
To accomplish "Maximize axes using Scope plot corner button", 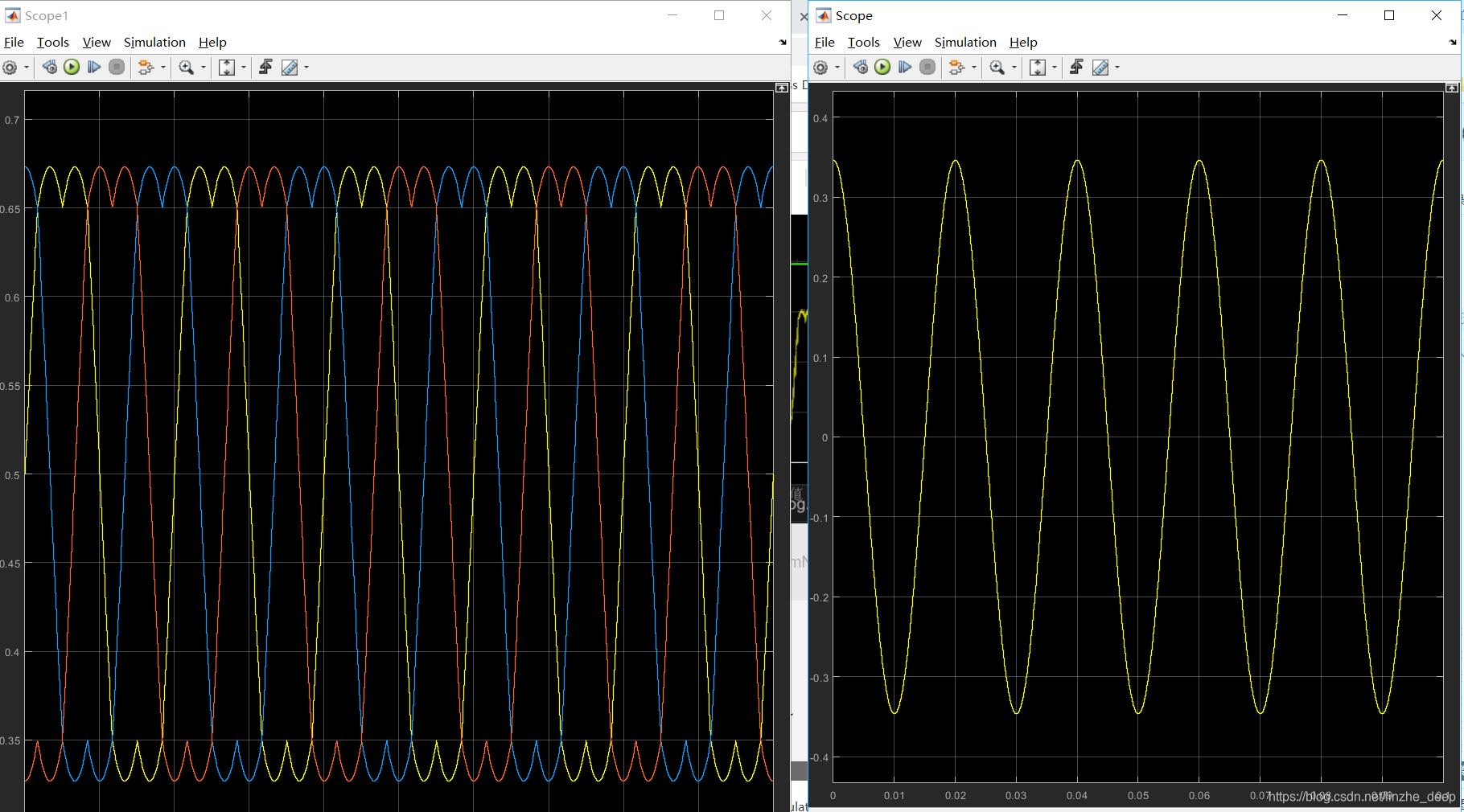I will click(x=1452, y=88).
